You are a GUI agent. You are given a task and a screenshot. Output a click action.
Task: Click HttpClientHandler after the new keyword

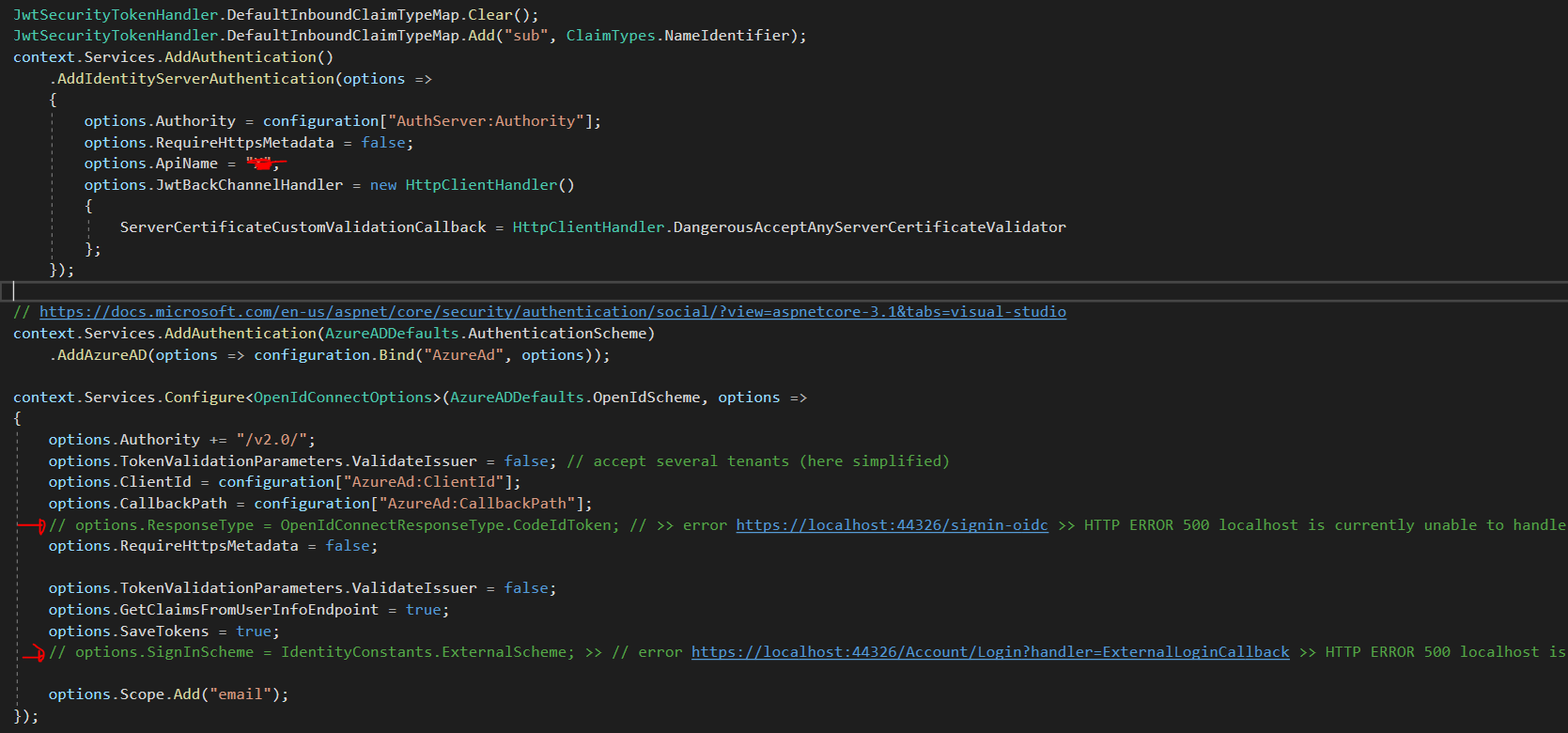click(481, 185)
